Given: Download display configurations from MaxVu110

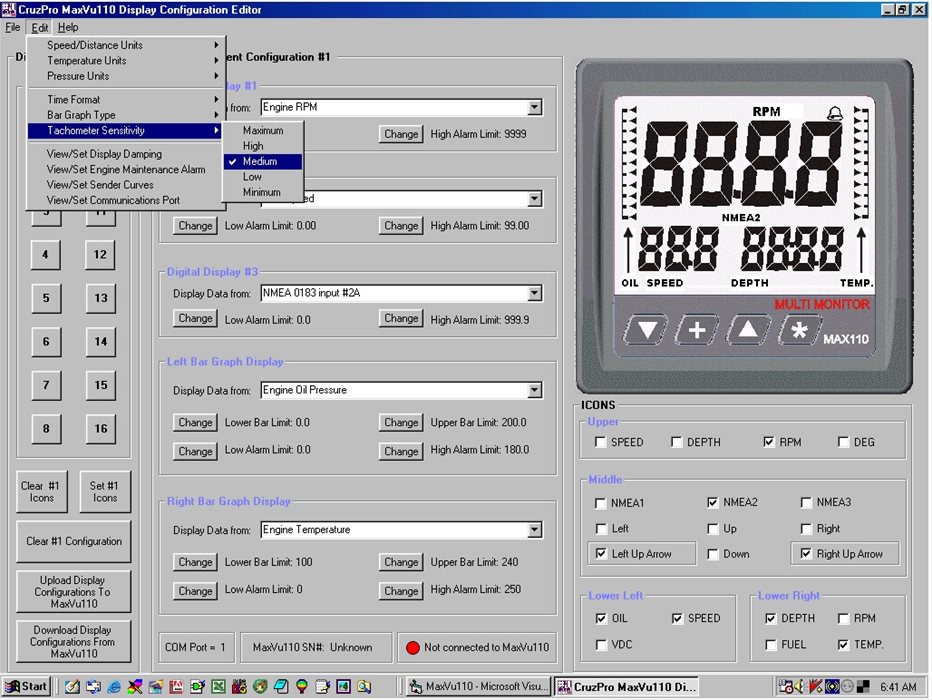Looking at the screenshot, I should [x=74, y=642].
